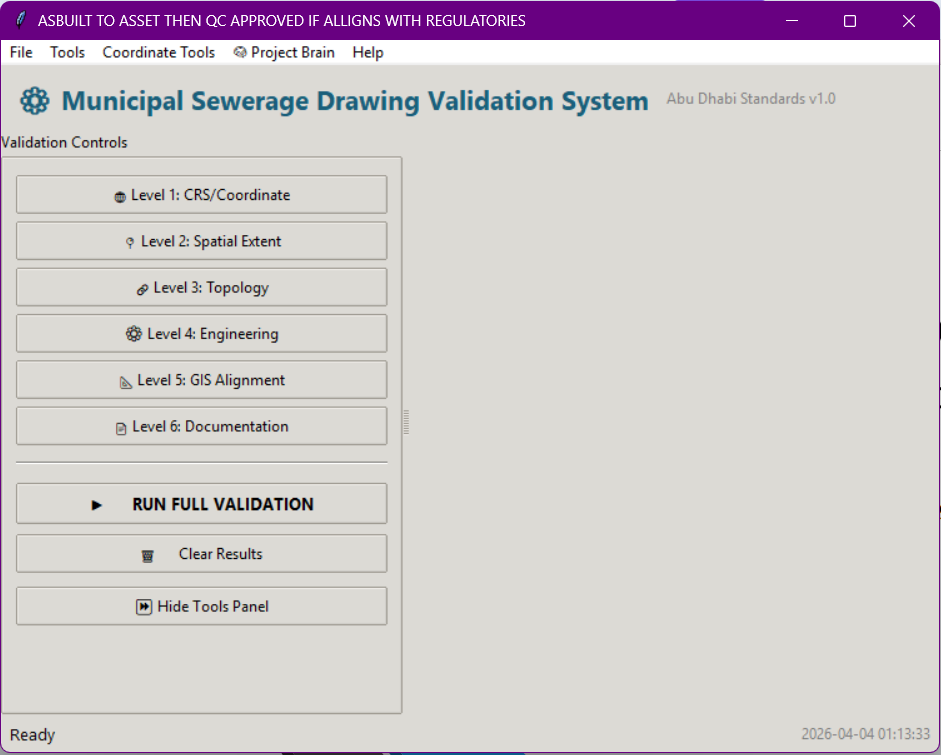The width and height of the screenshot is (941, 755).
Task: Open the Help menu
Action: [x=368, y=53]
